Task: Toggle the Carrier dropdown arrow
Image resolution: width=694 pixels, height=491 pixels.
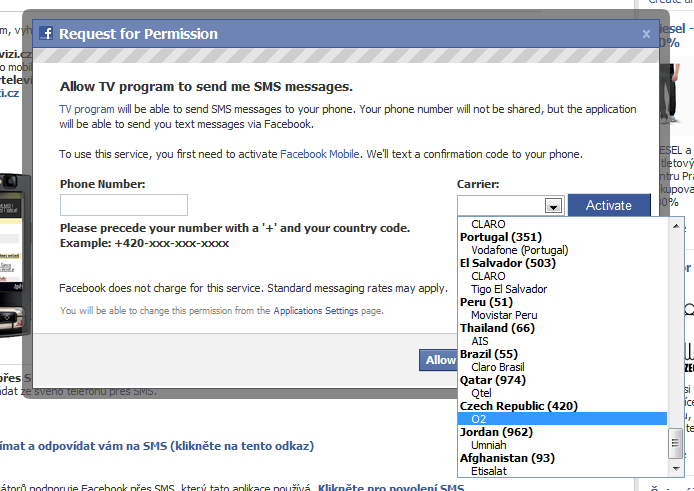Action: (553, 205)
